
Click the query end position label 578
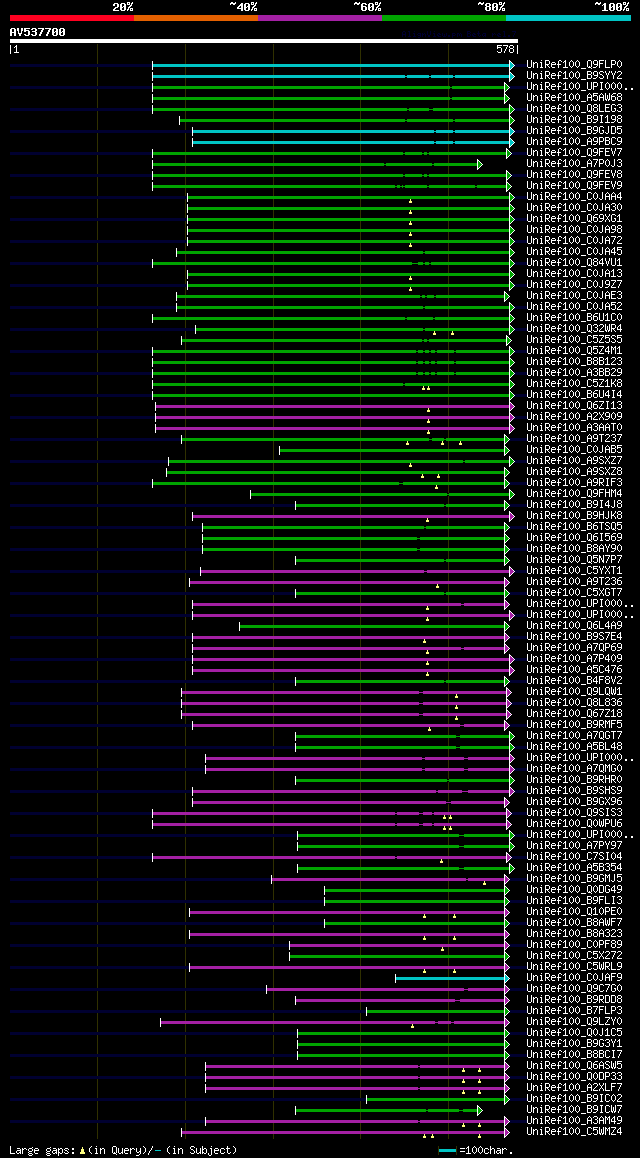(506, 49)
